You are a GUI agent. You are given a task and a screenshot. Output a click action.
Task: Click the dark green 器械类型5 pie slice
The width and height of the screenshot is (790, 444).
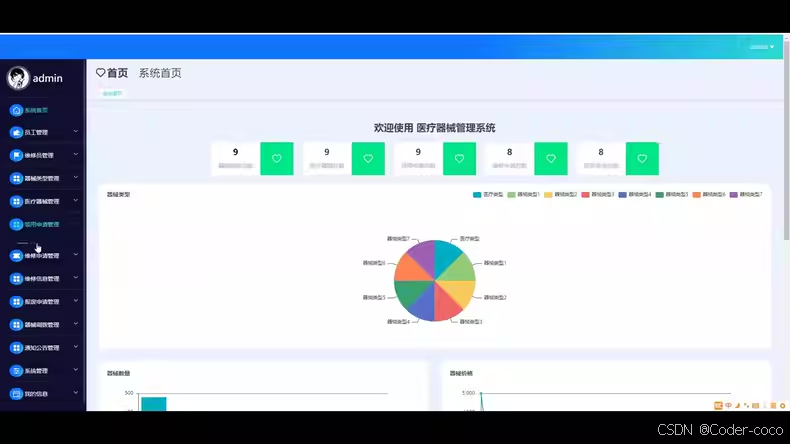[x=409, y=293]
